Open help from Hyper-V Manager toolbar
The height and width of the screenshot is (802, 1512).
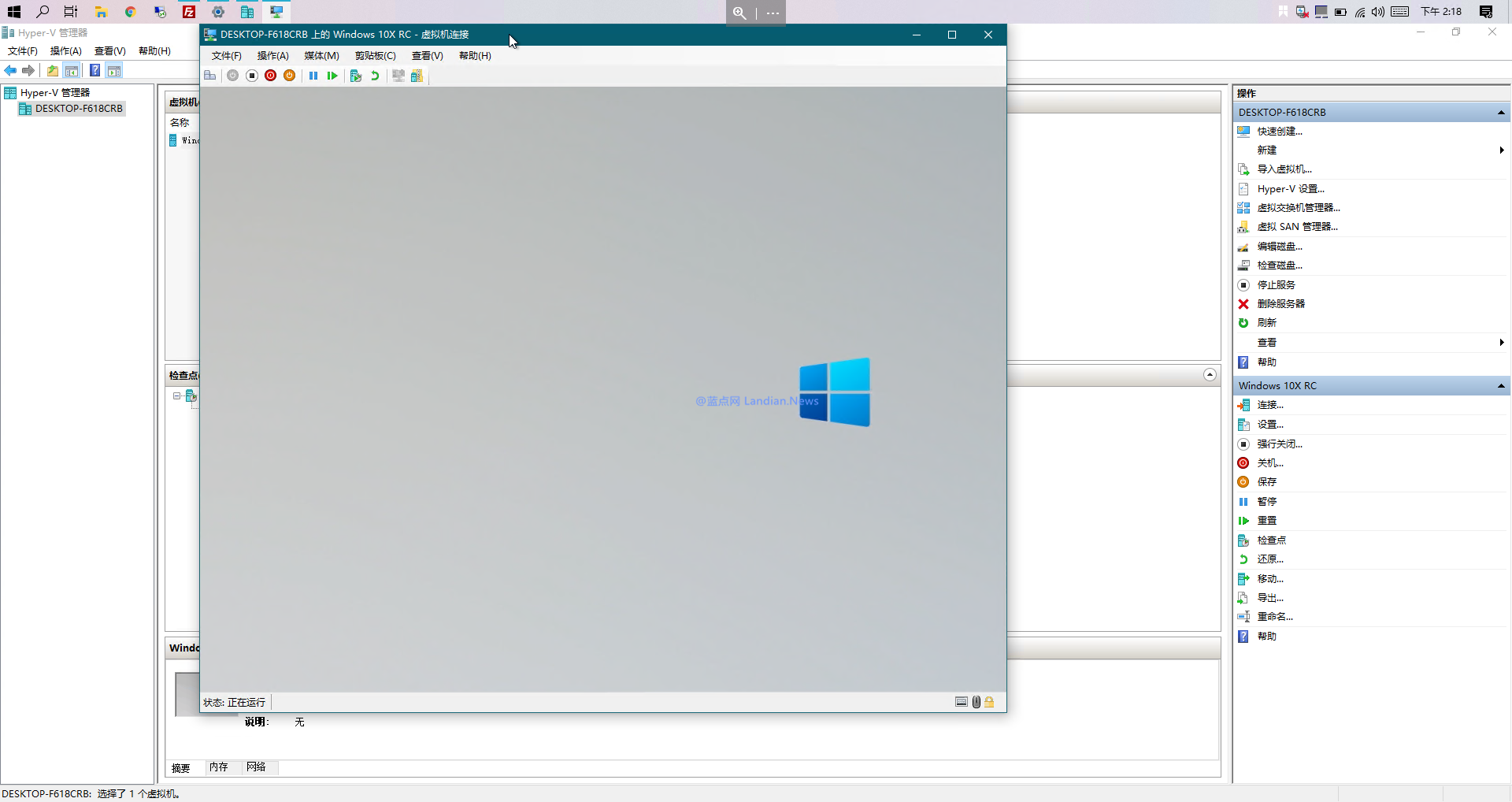pos(94,70)
